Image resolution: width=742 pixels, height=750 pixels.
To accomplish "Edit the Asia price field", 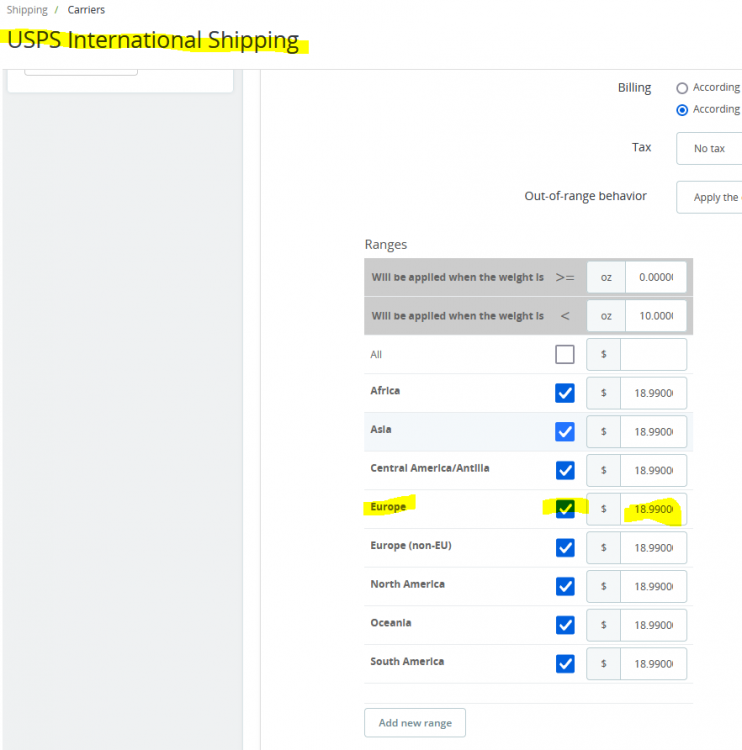I will [x=653, y=432].
